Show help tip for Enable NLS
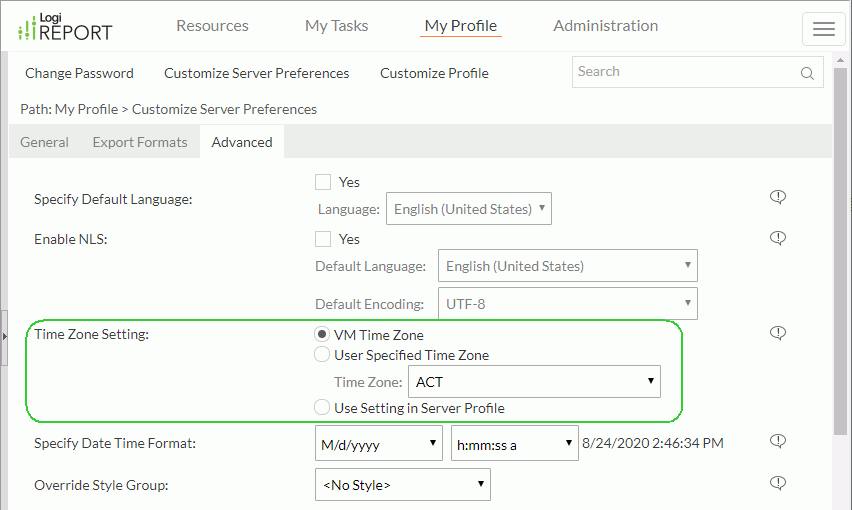 (x=778, y=238)
